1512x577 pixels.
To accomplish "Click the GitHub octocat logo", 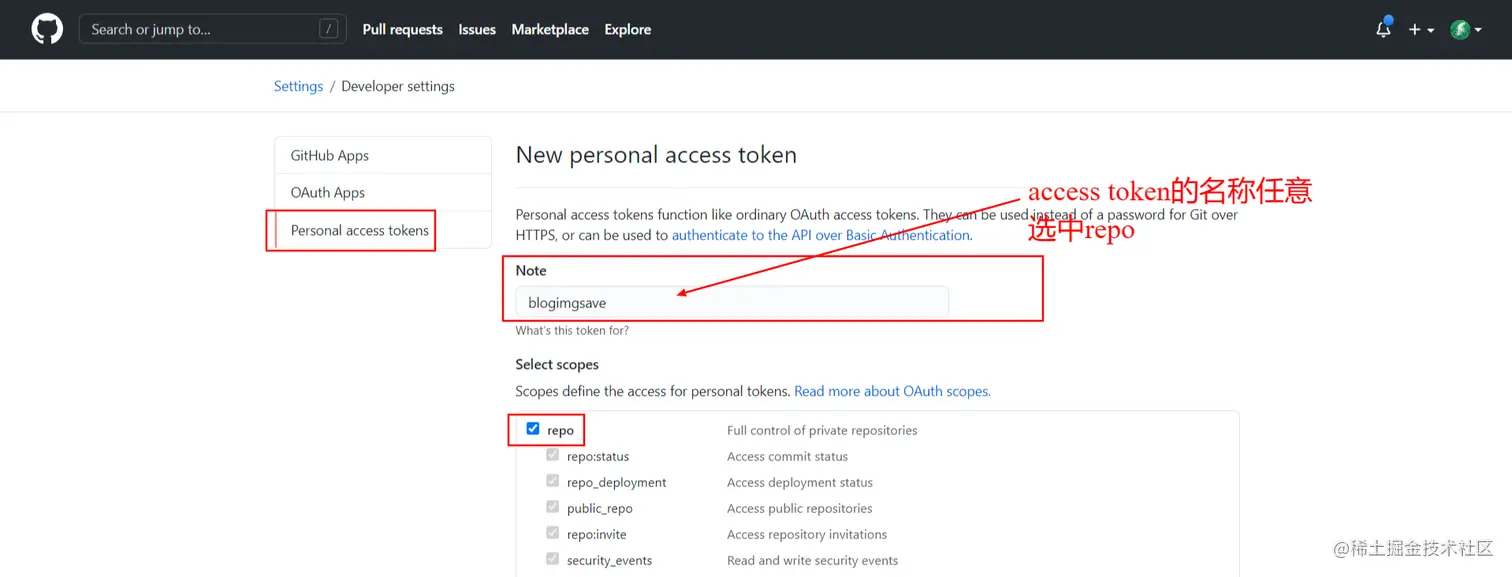I will pos(46,29).
